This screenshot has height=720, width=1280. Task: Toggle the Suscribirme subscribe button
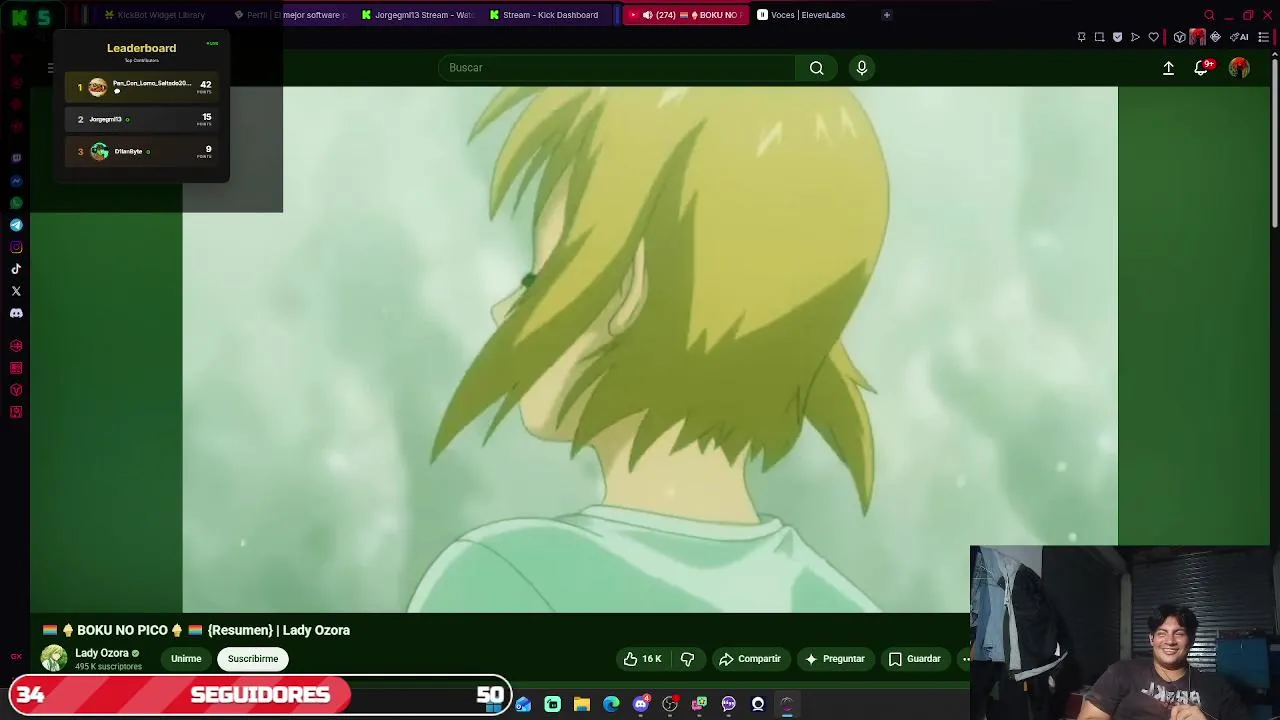pyautogui.click(x=253, y=659)
